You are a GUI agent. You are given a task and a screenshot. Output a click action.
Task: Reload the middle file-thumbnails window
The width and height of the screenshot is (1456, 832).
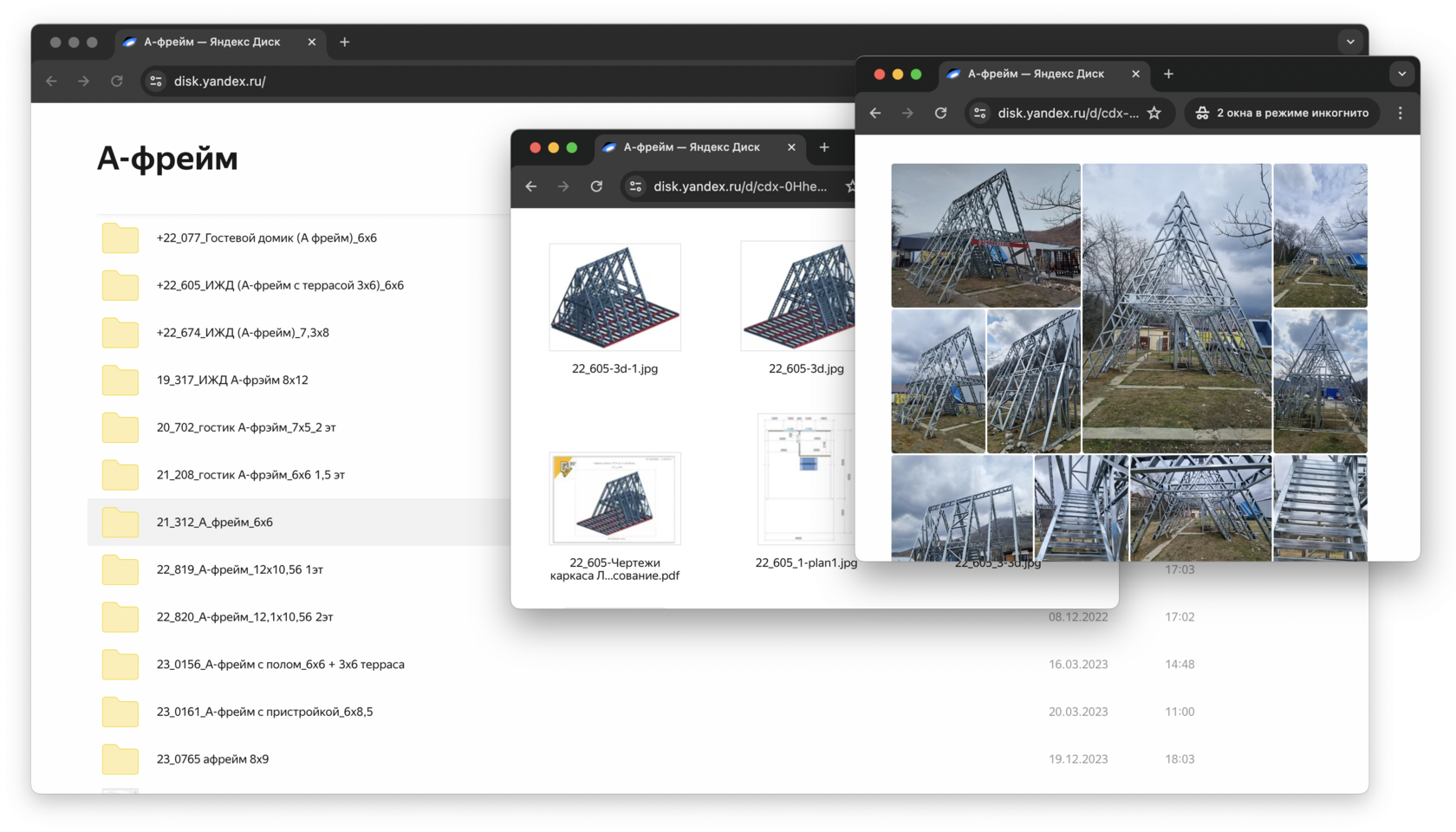[596, 186]
